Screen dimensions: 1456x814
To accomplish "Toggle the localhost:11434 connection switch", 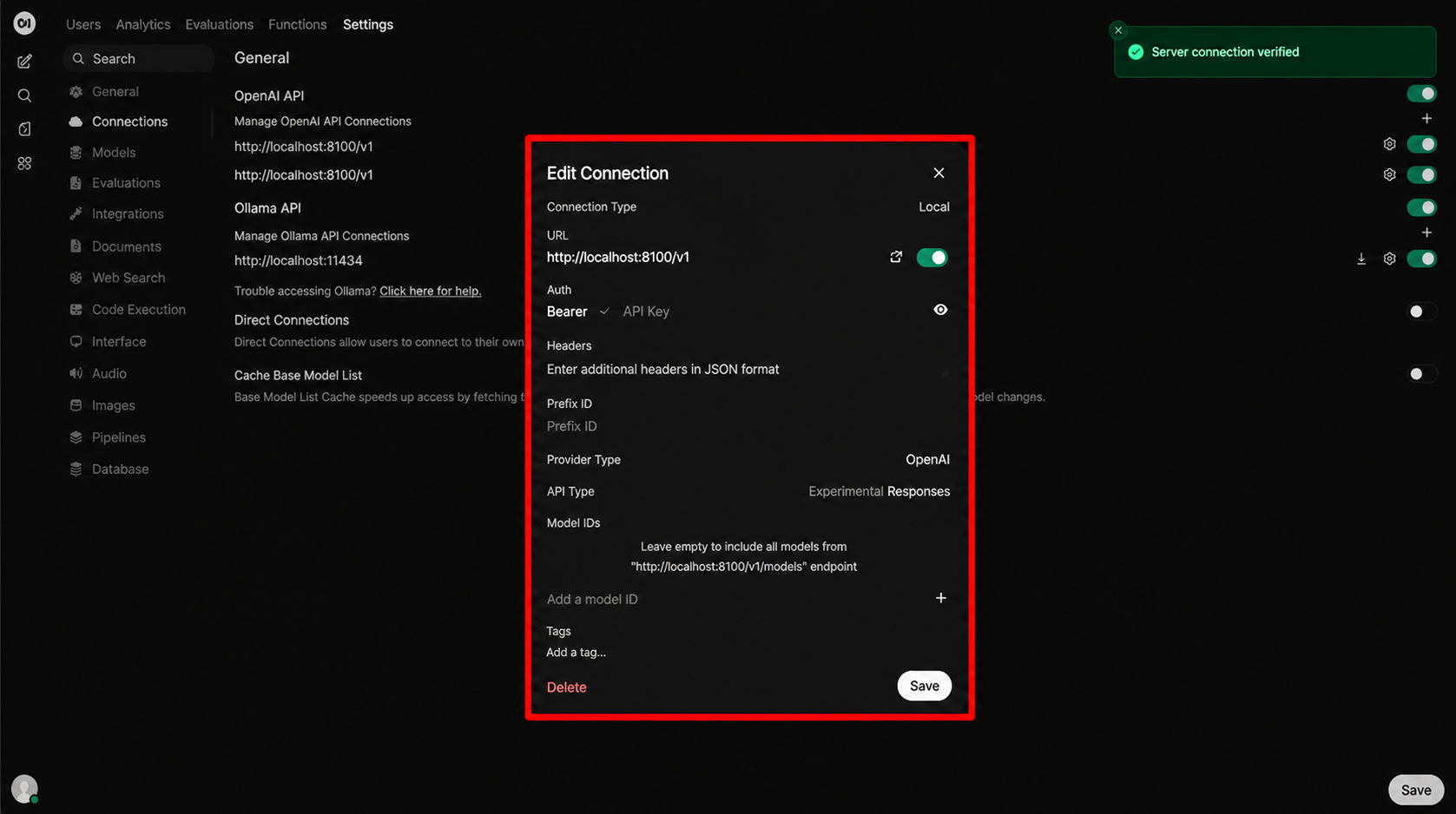I will (1421, 259).
